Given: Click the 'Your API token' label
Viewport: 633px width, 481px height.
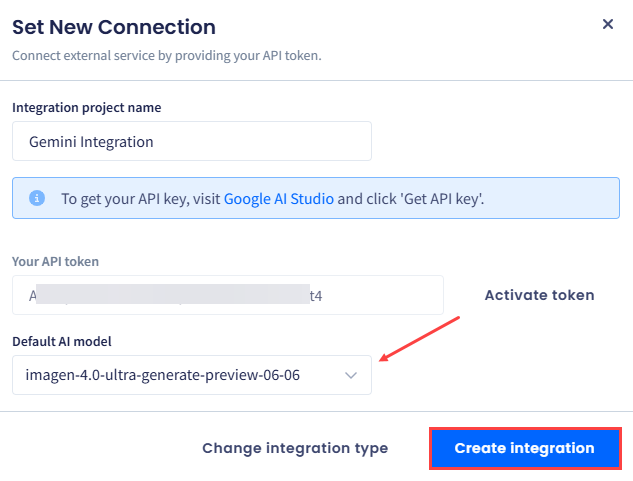Looking at the screenshot, I should (x=55, y=261).
